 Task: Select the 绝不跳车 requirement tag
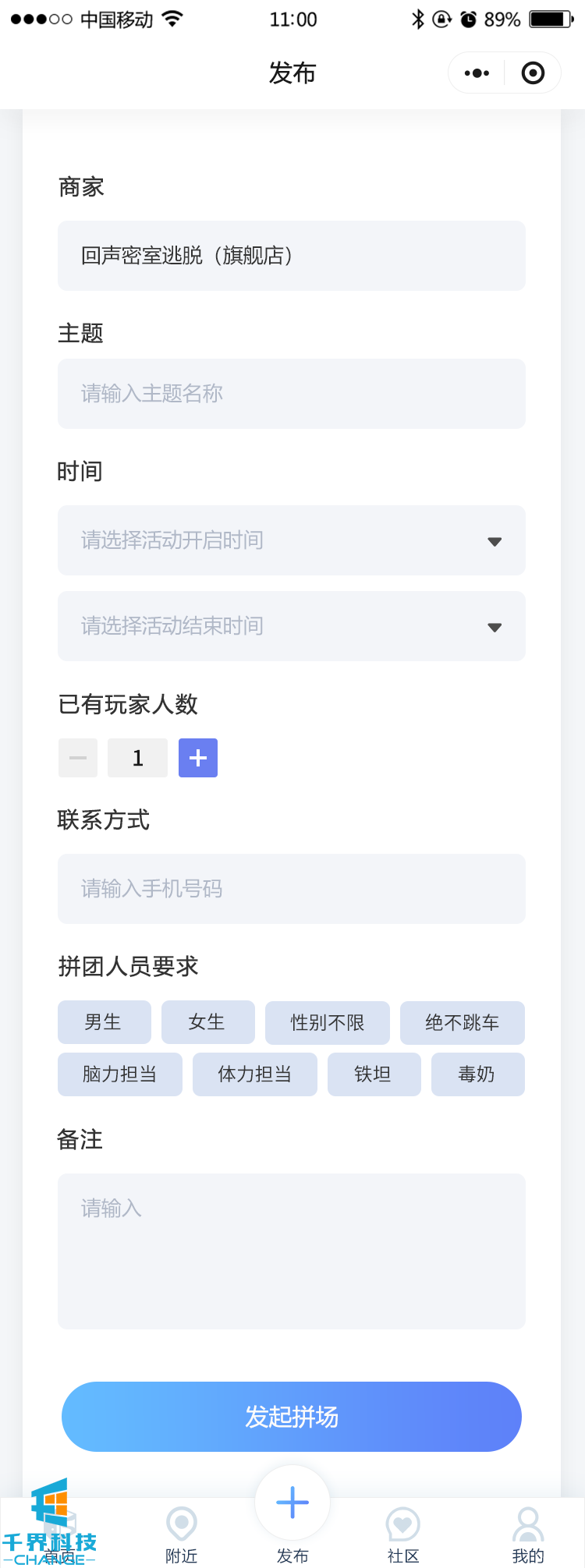click(463, 1022)
